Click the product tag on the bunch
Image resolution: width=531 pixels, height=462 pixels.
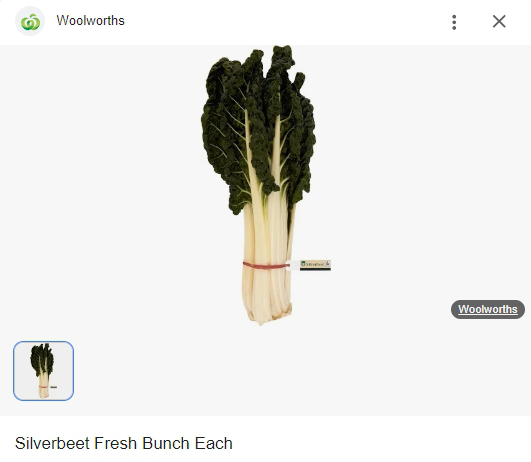315,265
